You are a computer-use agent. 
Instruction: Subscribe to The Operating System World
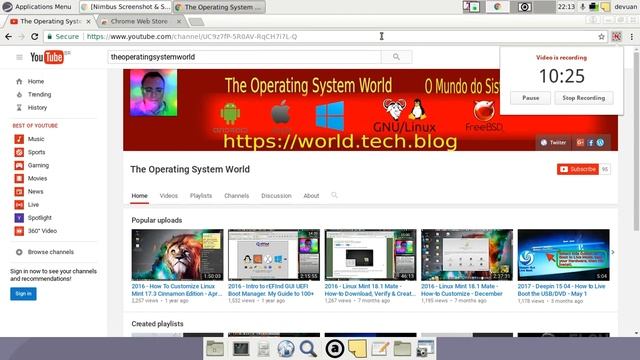pos(578,169)
